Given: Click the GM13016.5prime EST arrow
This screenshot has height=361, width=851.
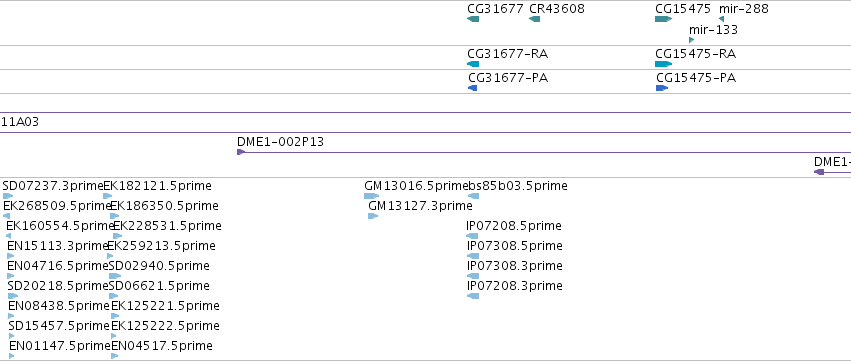Looking at the screenshot, I should (372, 196).
